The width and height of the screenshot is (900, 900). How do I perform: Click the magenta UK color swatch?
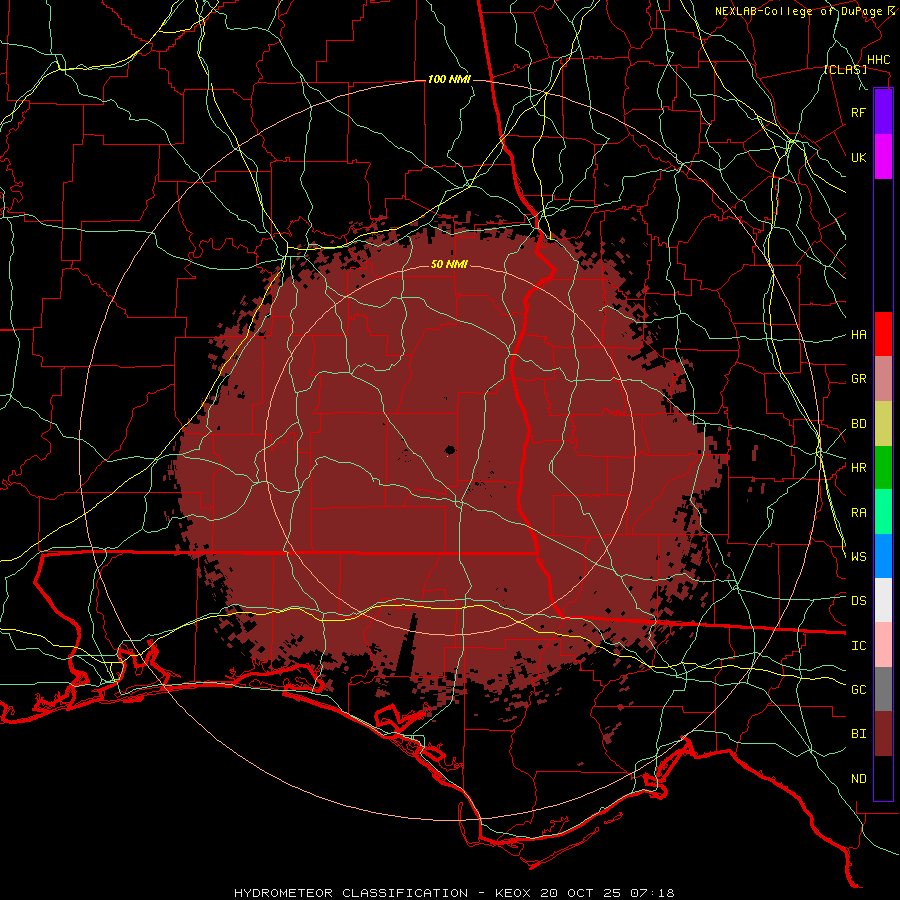[x=883, y=157]
